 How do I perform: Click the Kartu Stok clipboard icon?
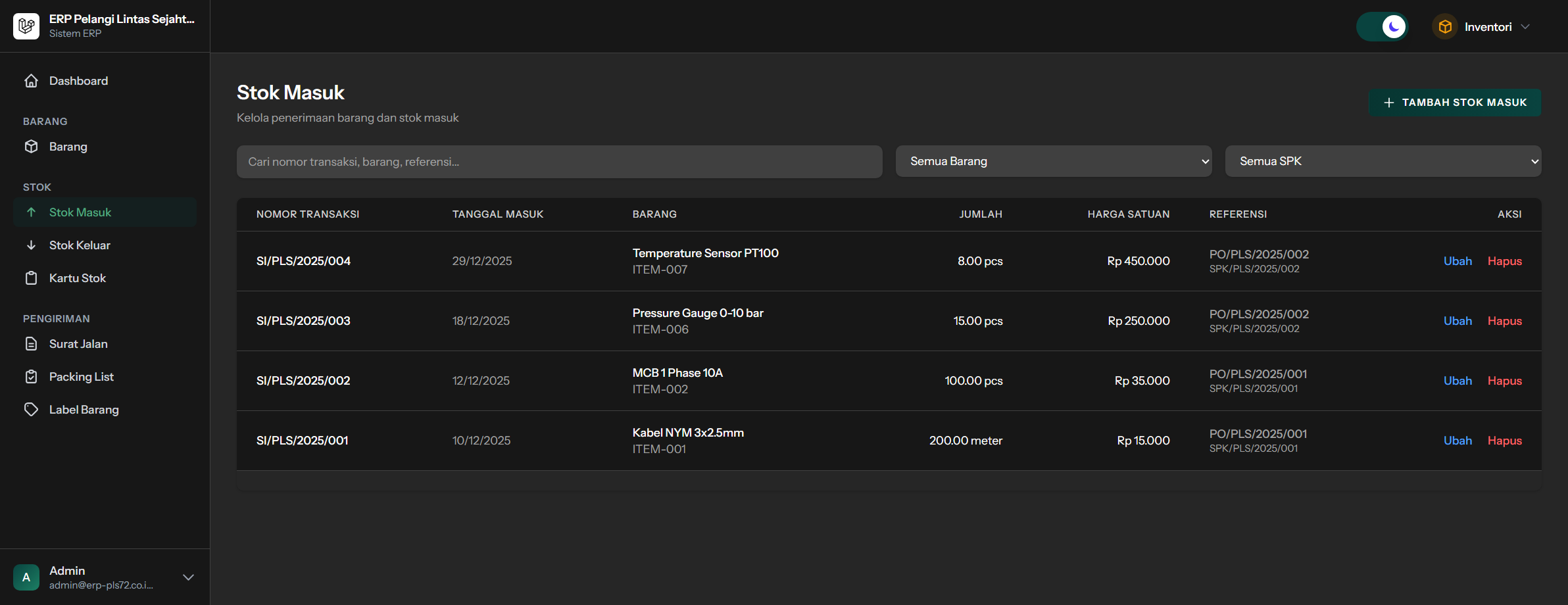coord(31,278)
